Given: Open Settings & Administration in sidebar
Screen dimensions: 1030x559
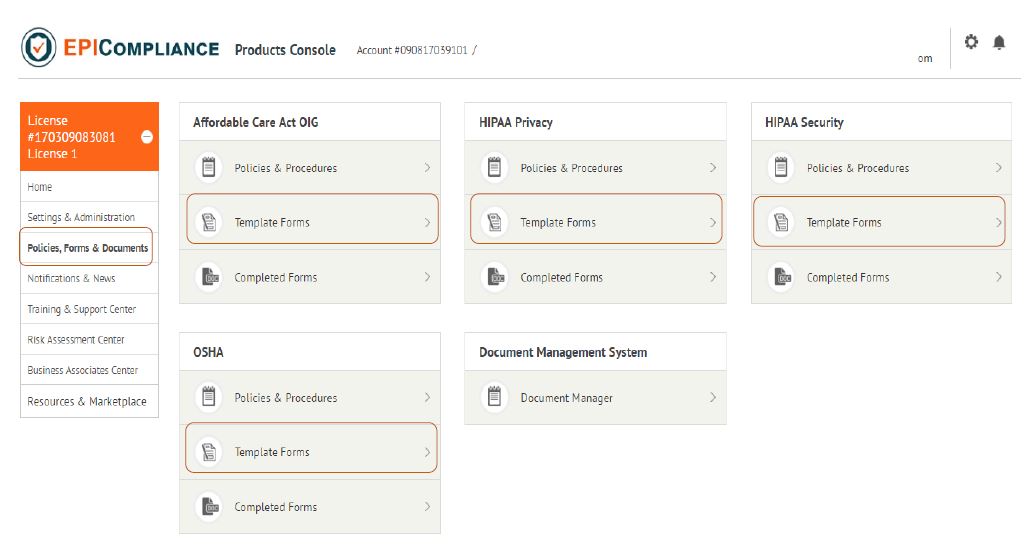Looking at the screenshot, I should click(81, 217).
